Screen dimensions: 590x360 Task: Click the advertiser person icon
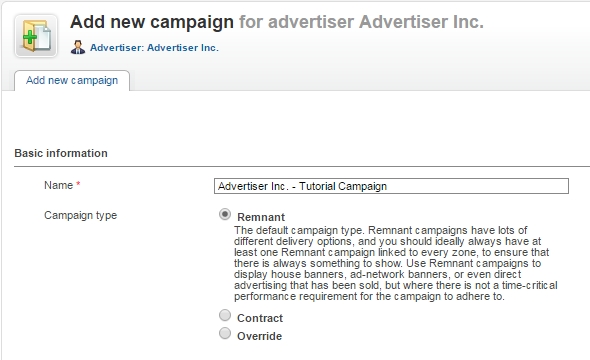78,47
